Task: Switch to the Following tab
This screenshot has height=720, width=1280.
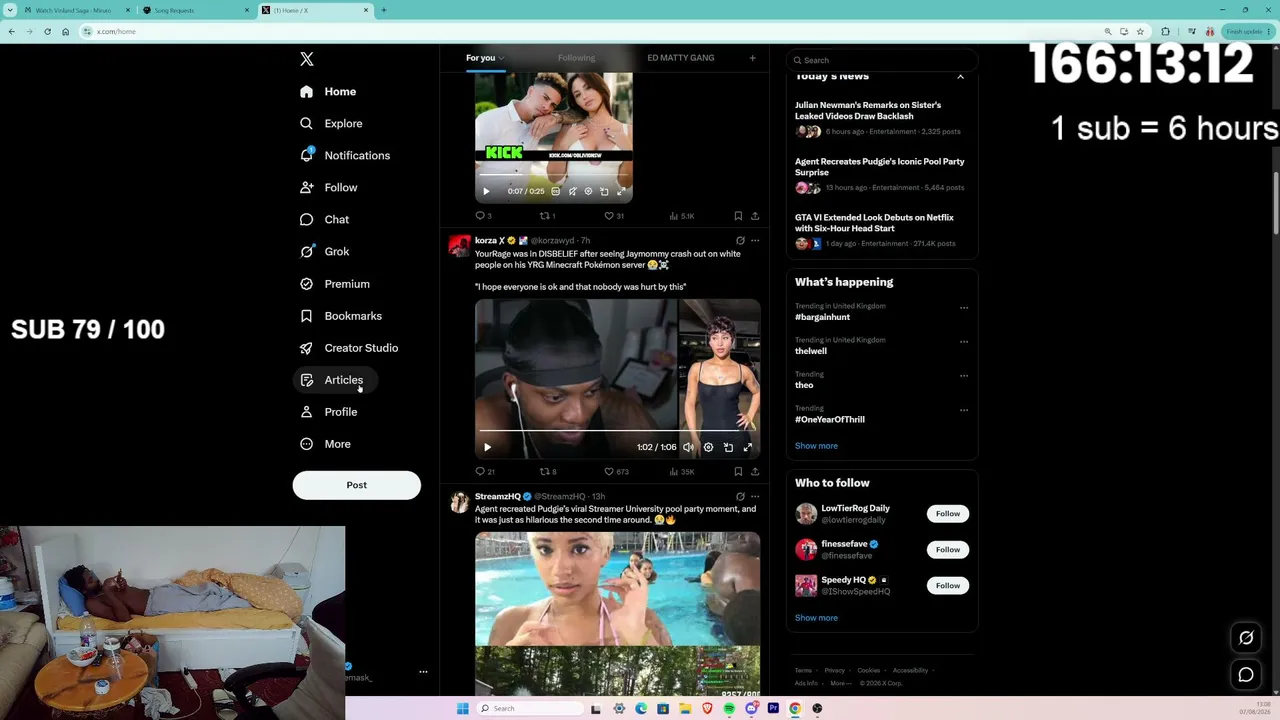Action: click(x=576, y=58)
